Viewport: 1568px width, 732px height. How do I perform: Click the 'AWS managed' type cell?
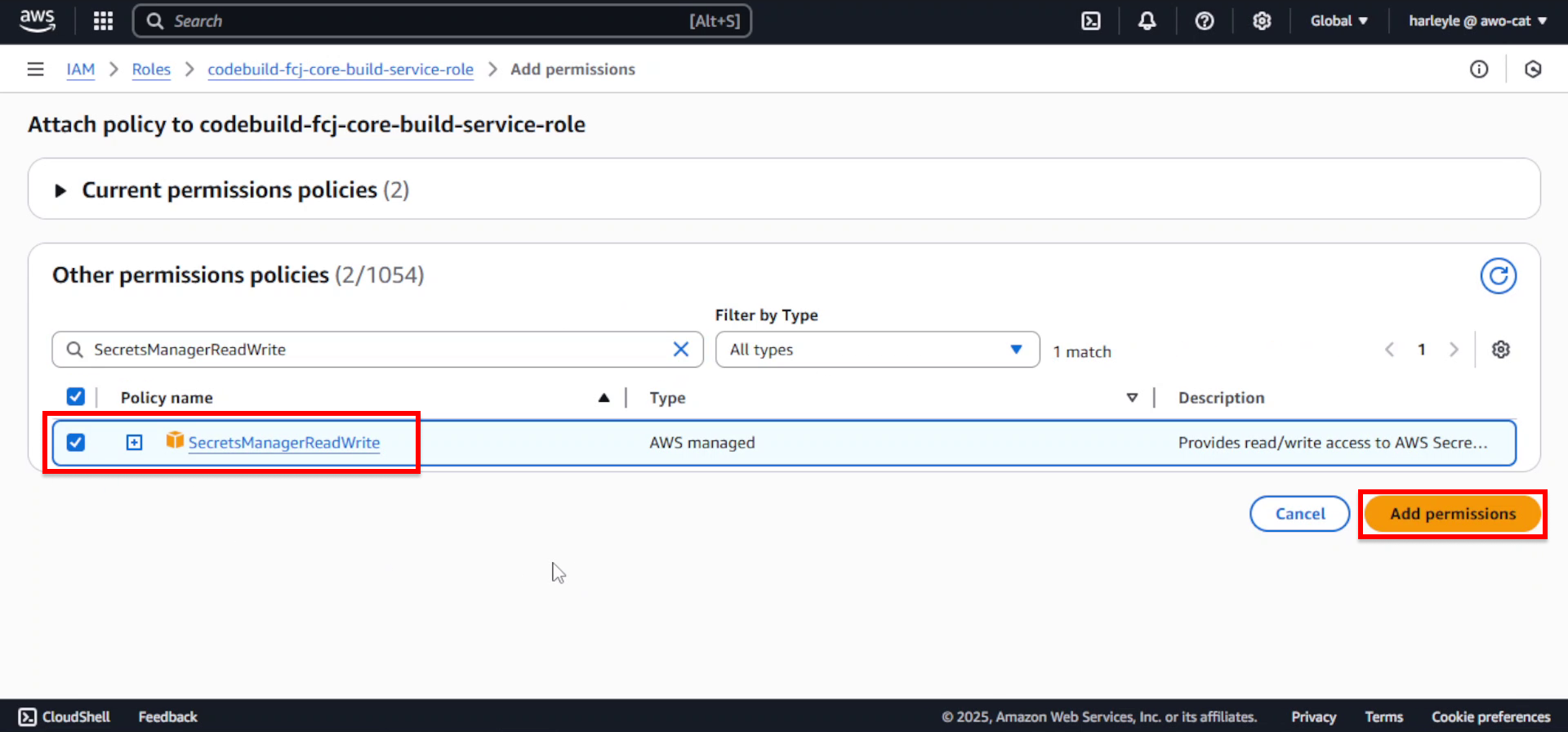(x=702, y=443)
